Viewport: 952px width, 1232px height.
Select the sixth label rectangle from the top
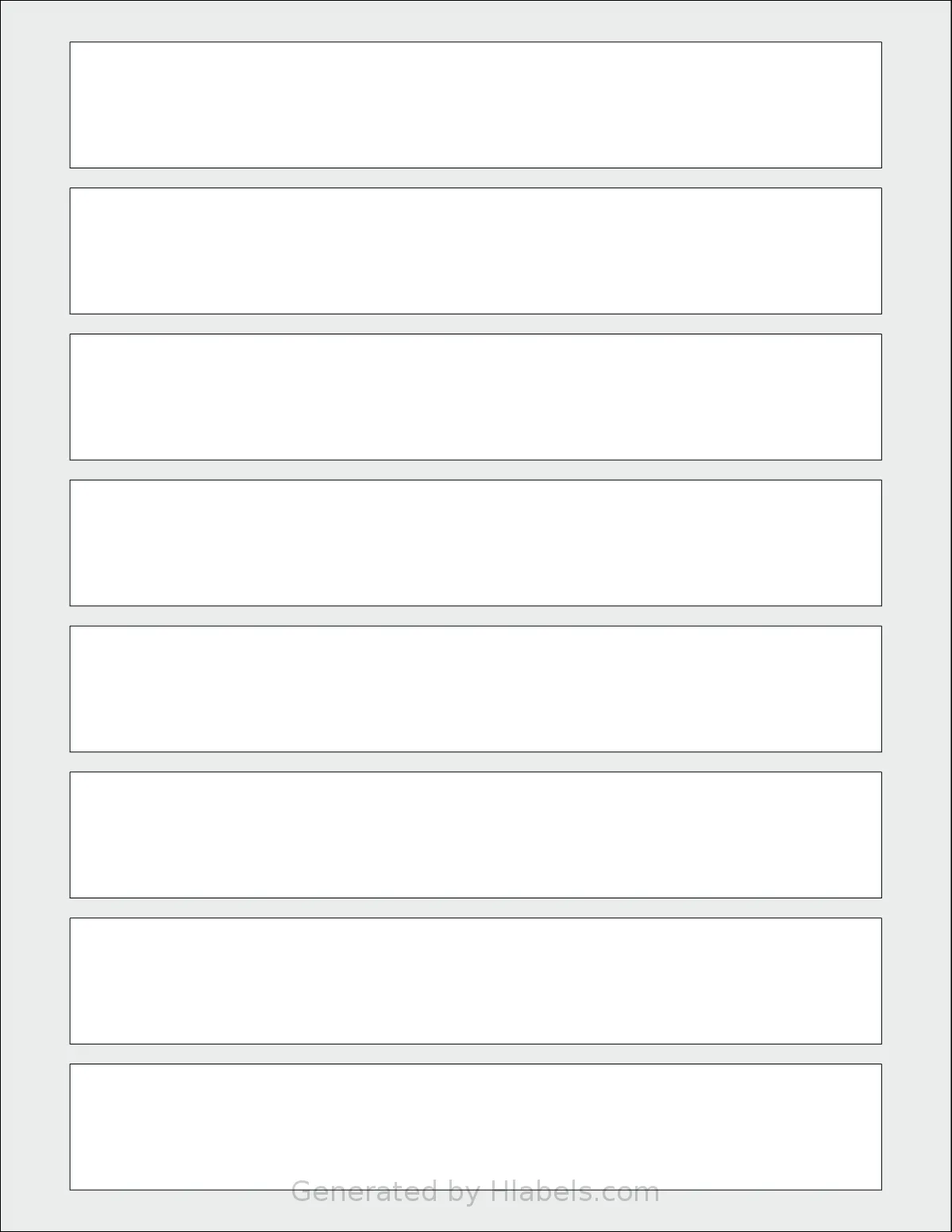click(x=476, y=835)
